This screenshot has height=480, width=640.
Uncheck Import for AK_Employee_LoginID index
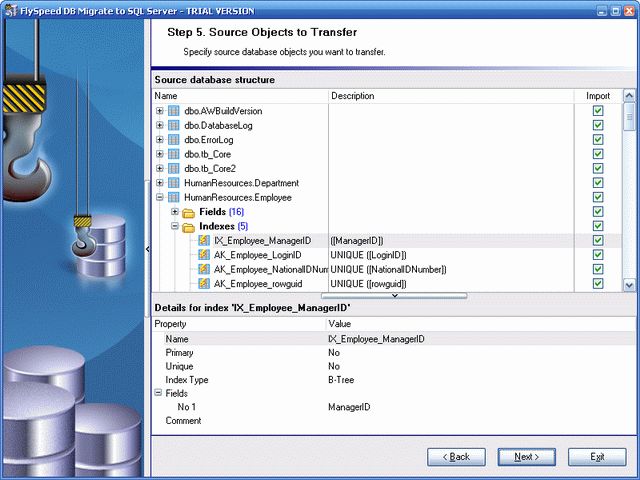tap(598, 255)
